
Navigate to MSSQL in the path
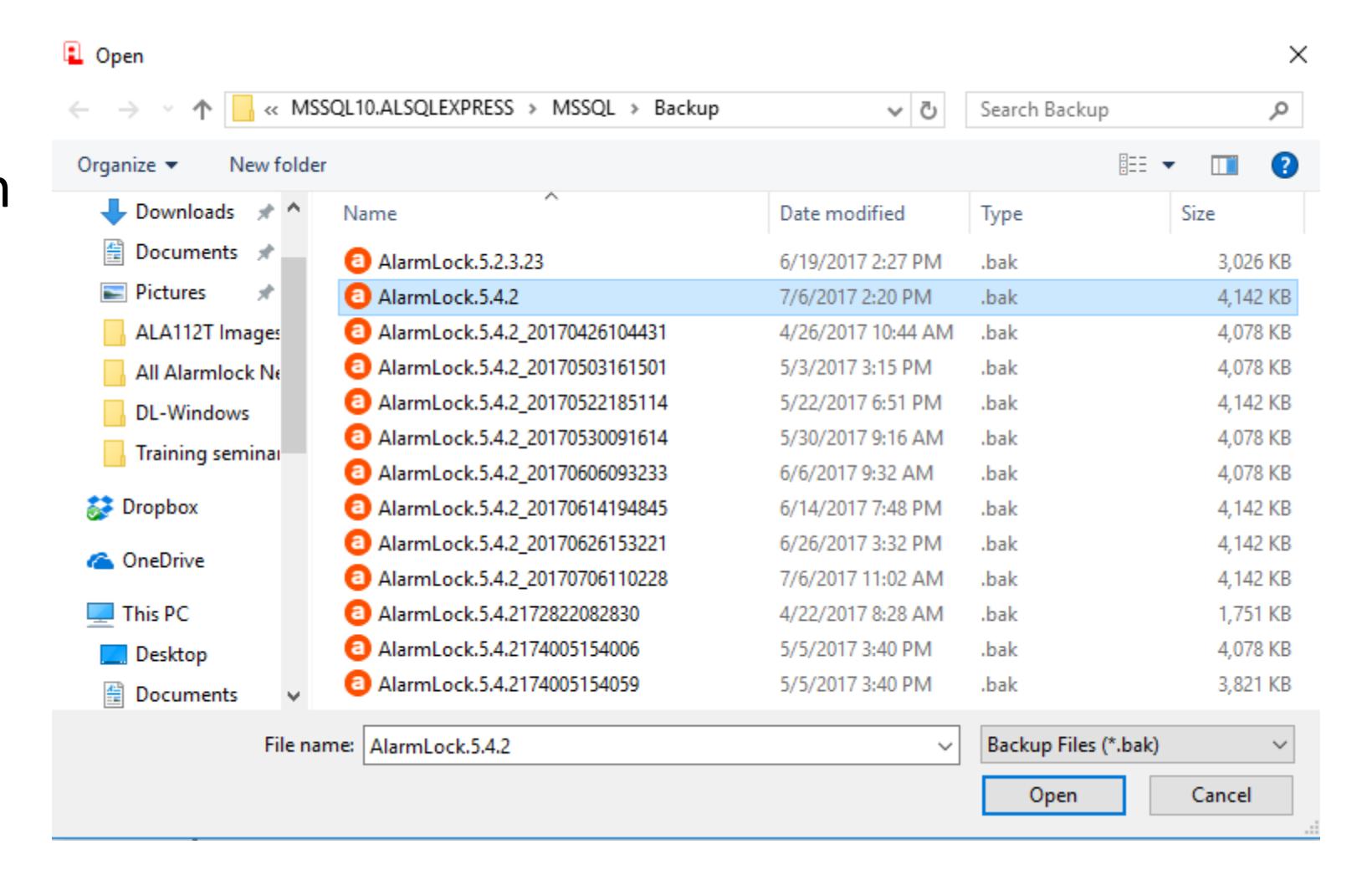pyautogui.click(x=583, y=108)
